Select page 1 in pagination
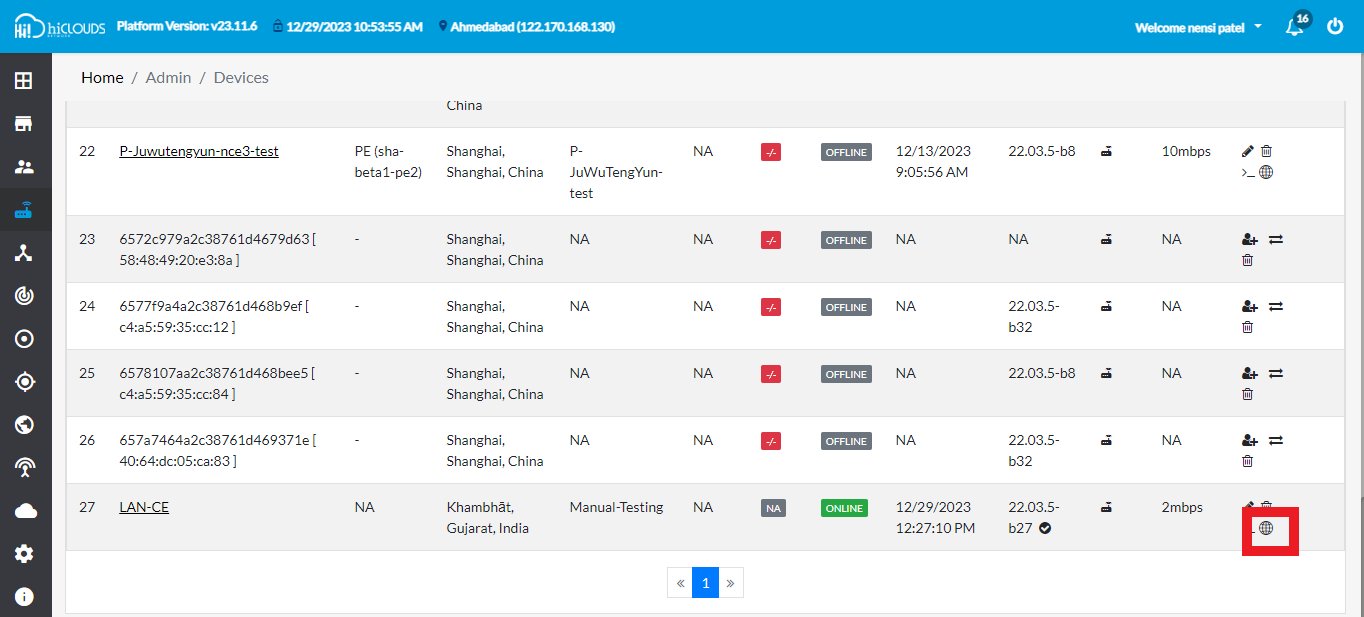Viewport: 1364px width, 617px height. pyautogui.click(x=705, y=582)
